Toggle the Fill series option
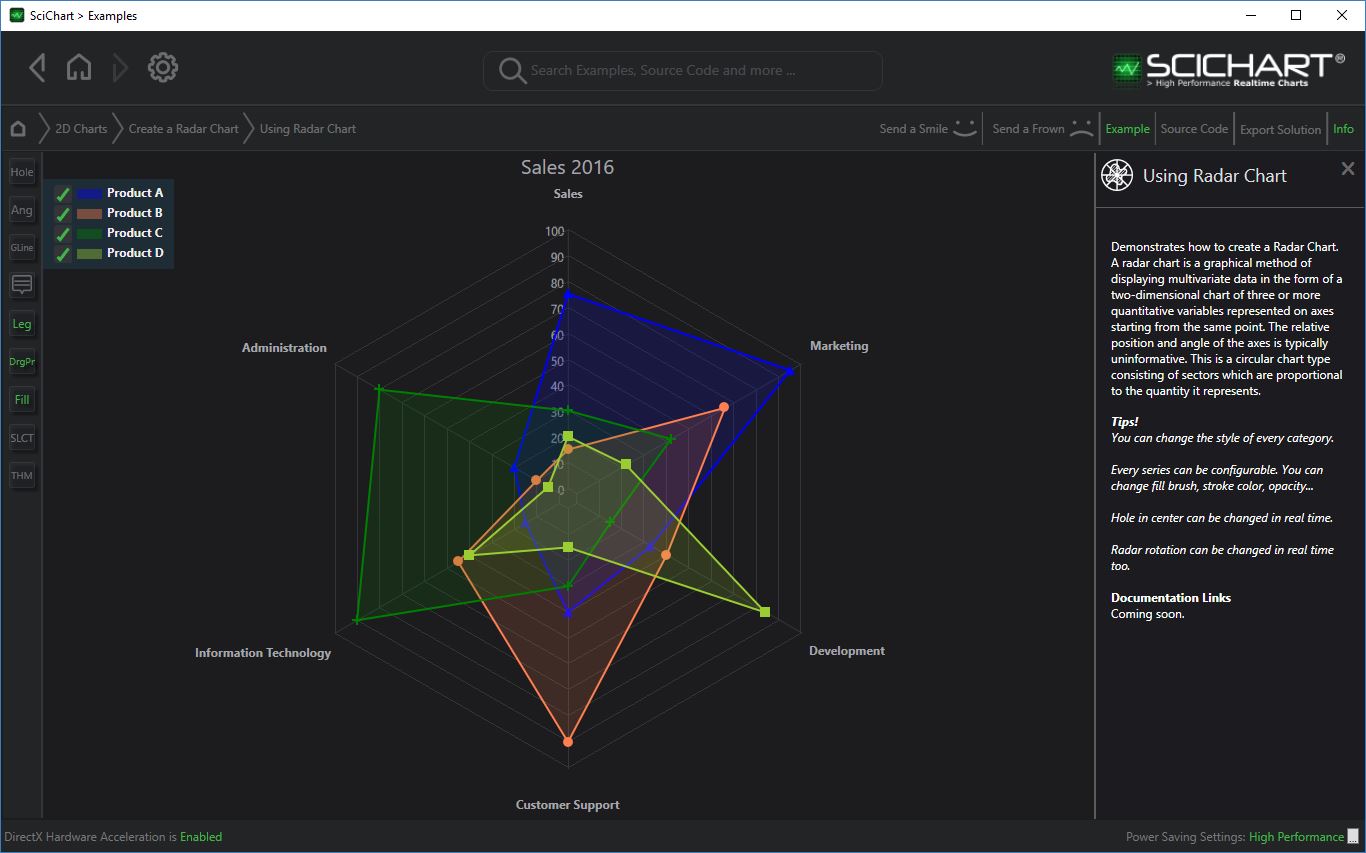The image size is (1366, 853). (22, 400)
